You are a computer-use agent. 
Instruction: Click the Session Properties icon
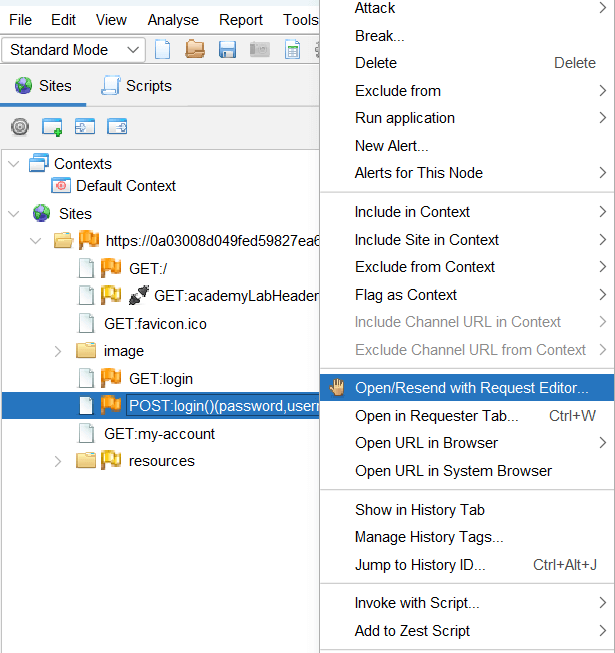(292, 50)
